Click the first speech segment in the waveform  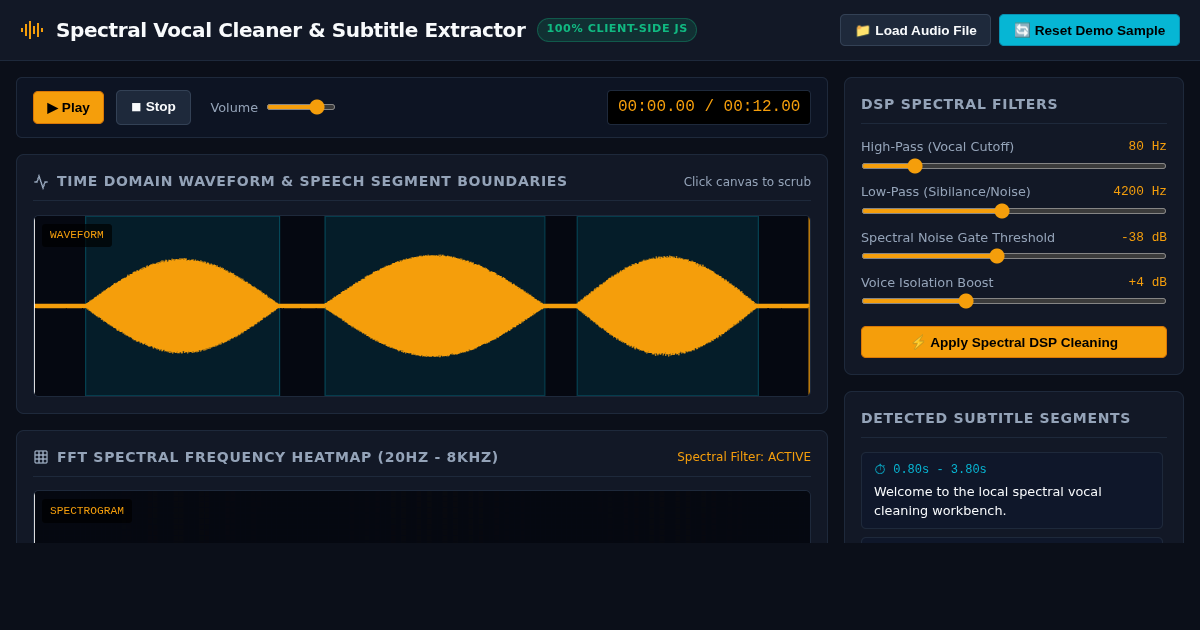tap(182, 306)
